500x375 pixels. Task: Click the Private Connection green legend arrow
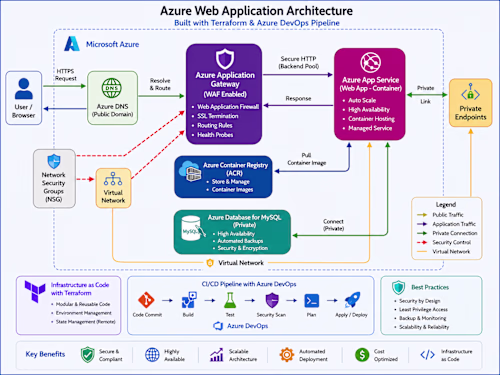point(422,233)
